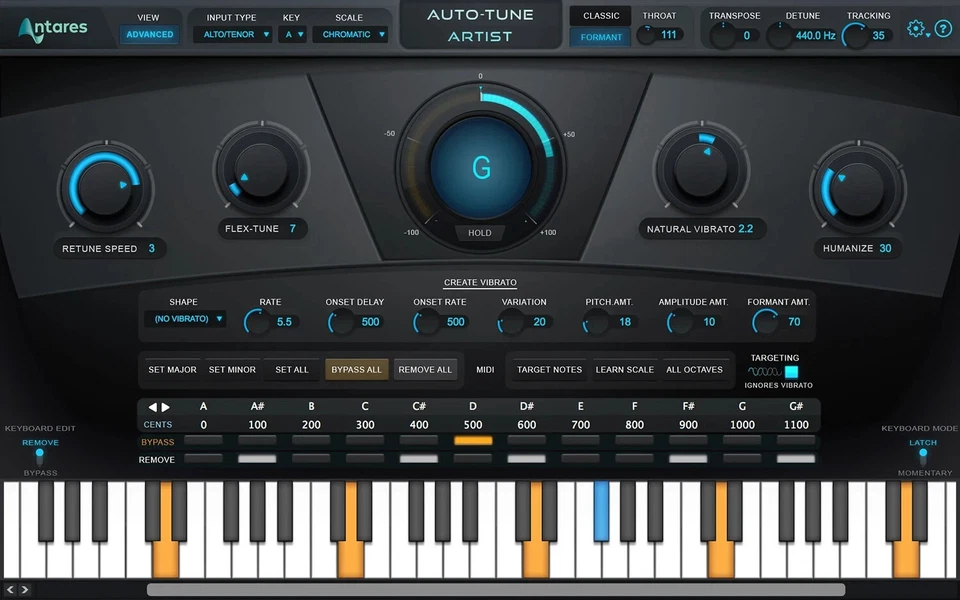Switch to Classic mode
The height and width of the screenshot is (600, 960).
point(600,16)
